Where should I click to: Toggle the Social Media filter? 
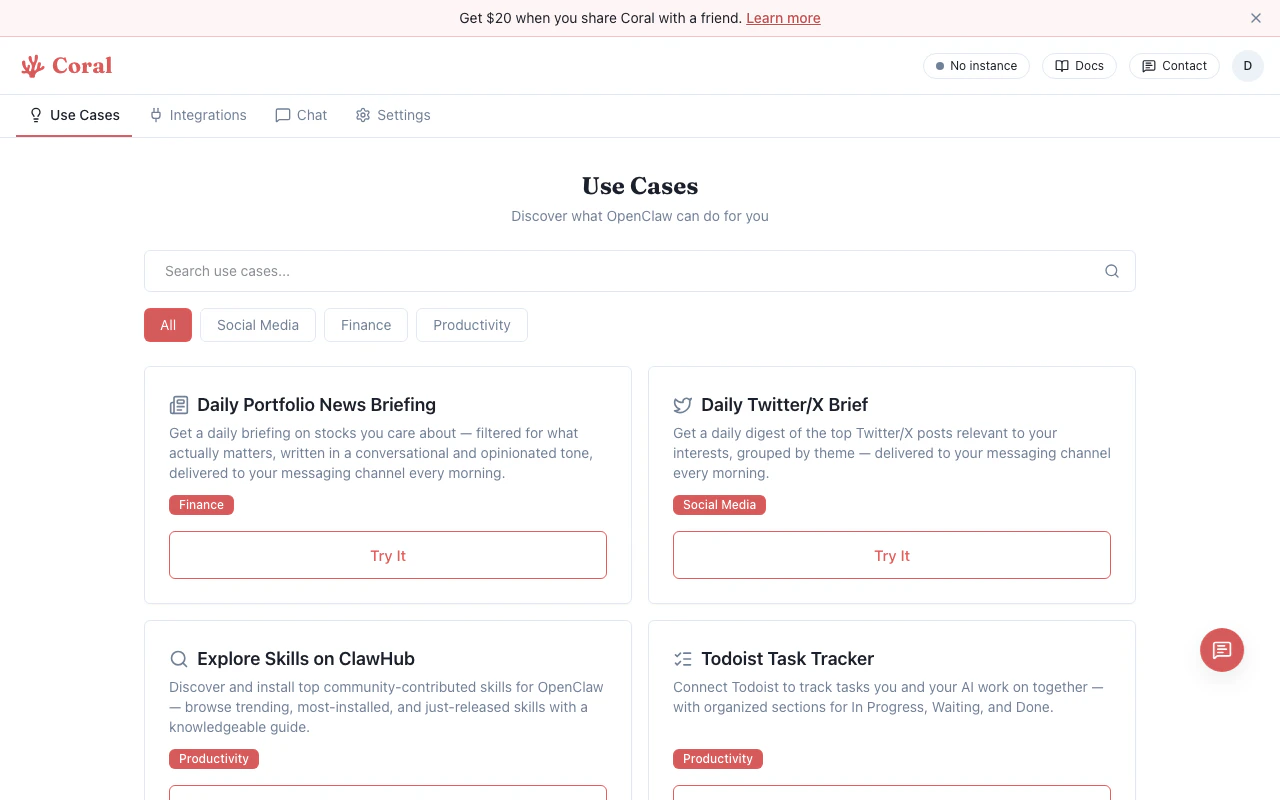[257, 325]
